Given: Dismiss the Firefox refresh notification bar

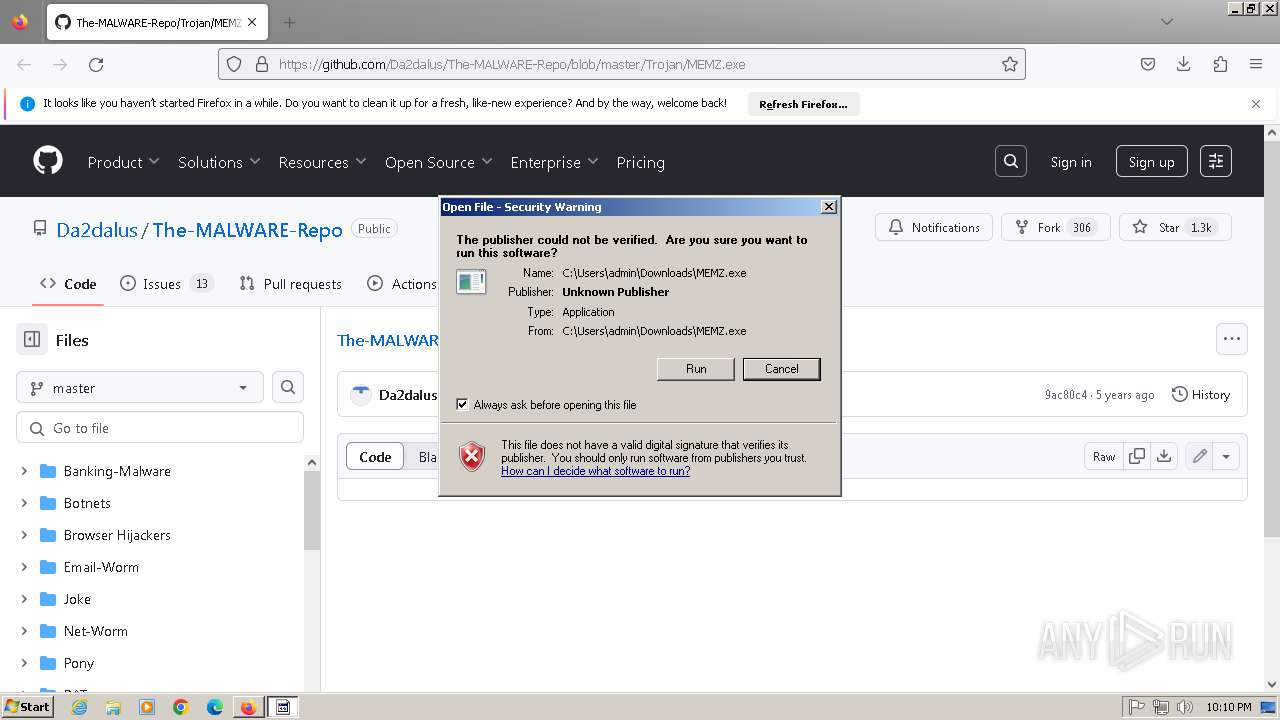Looking at the screenshot, I should coord(1256,104).
